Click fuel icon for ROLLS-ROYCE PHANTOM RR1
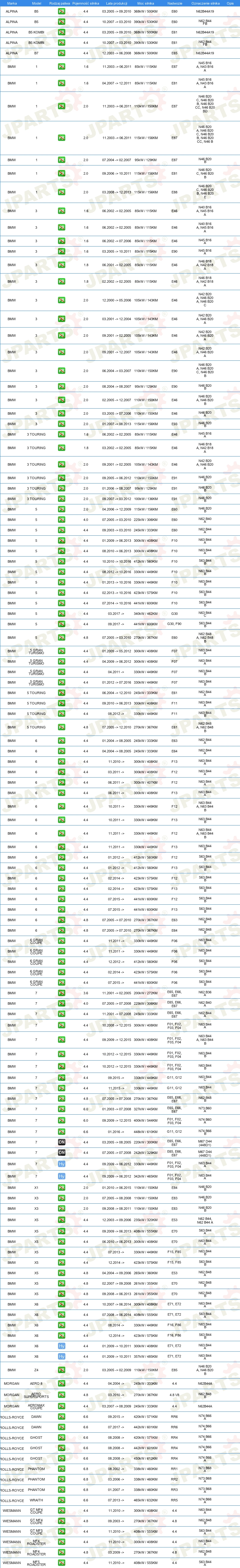Image resolution: width=240 pixels, height=1568 pixels. [x=61, y=1469]
